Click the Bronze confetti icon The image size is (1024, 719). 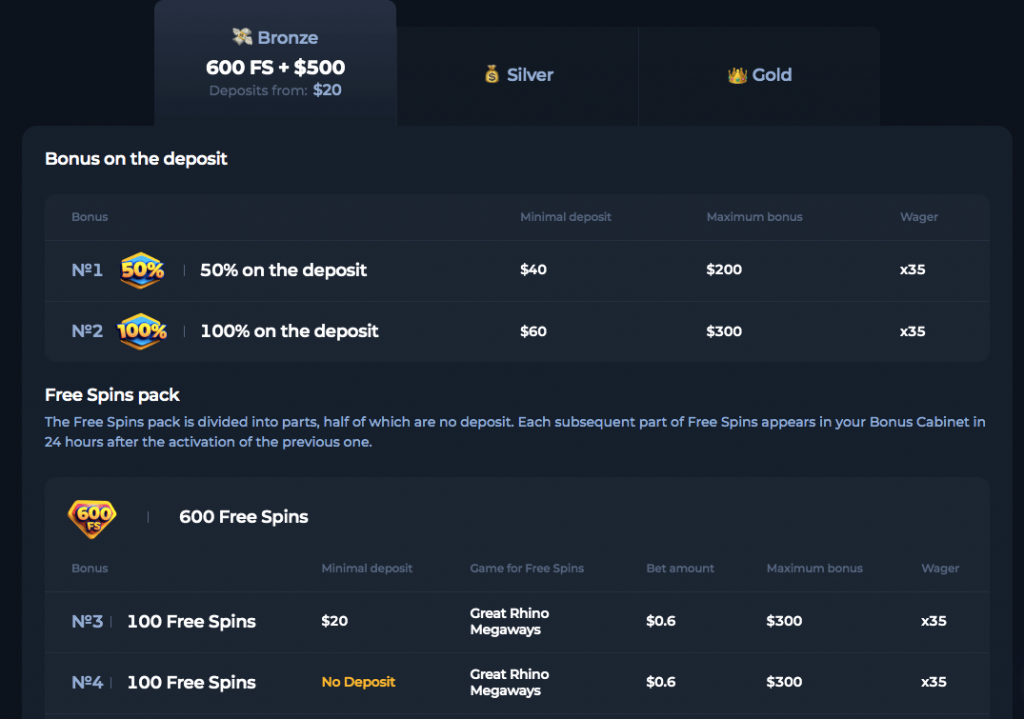coord(242,37)
